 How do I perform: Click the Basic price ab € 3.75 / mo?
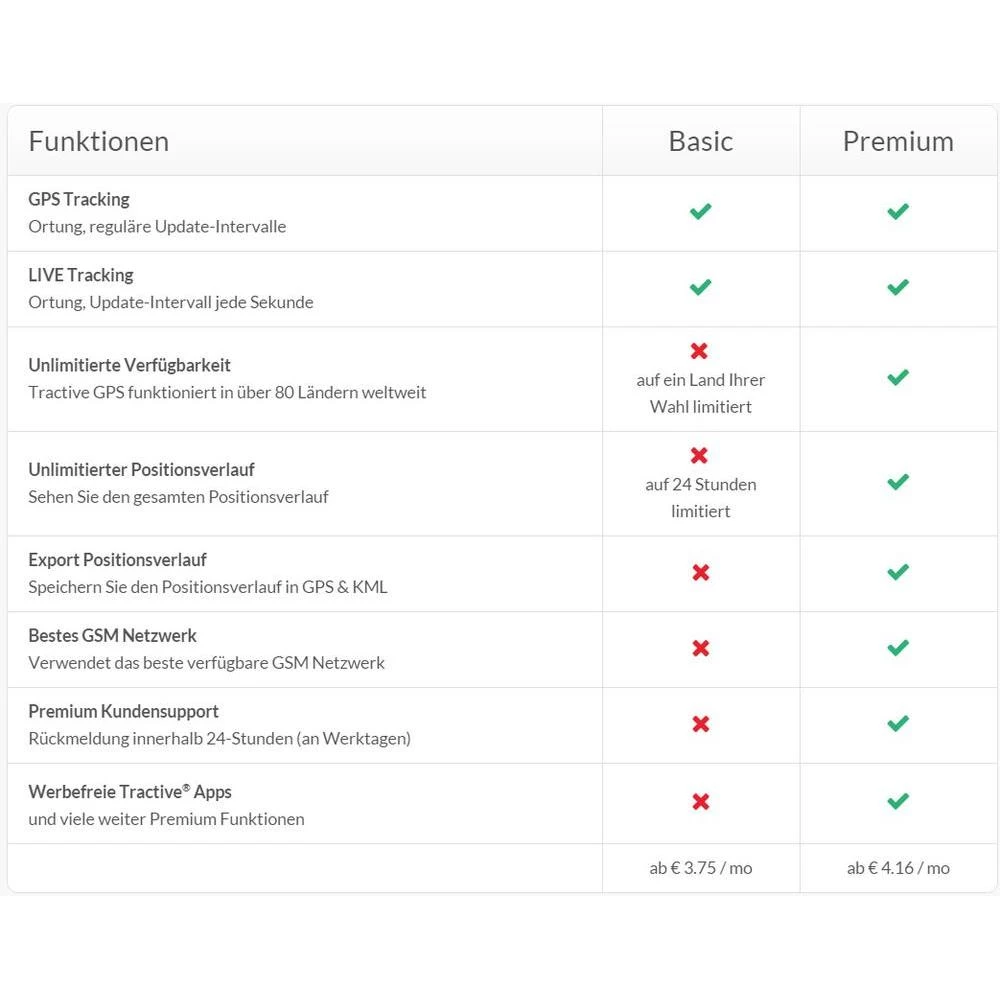(700, 868)
